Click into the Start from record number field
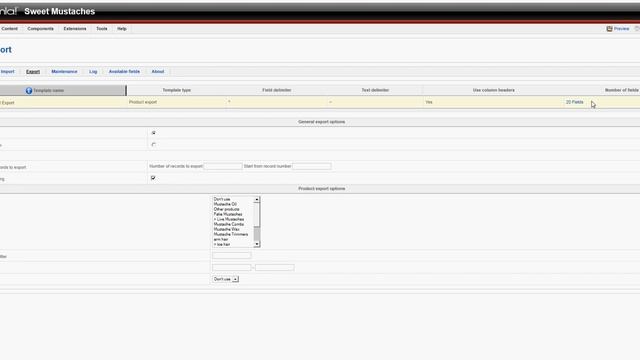640x360 pixels. tap(311, 166)
